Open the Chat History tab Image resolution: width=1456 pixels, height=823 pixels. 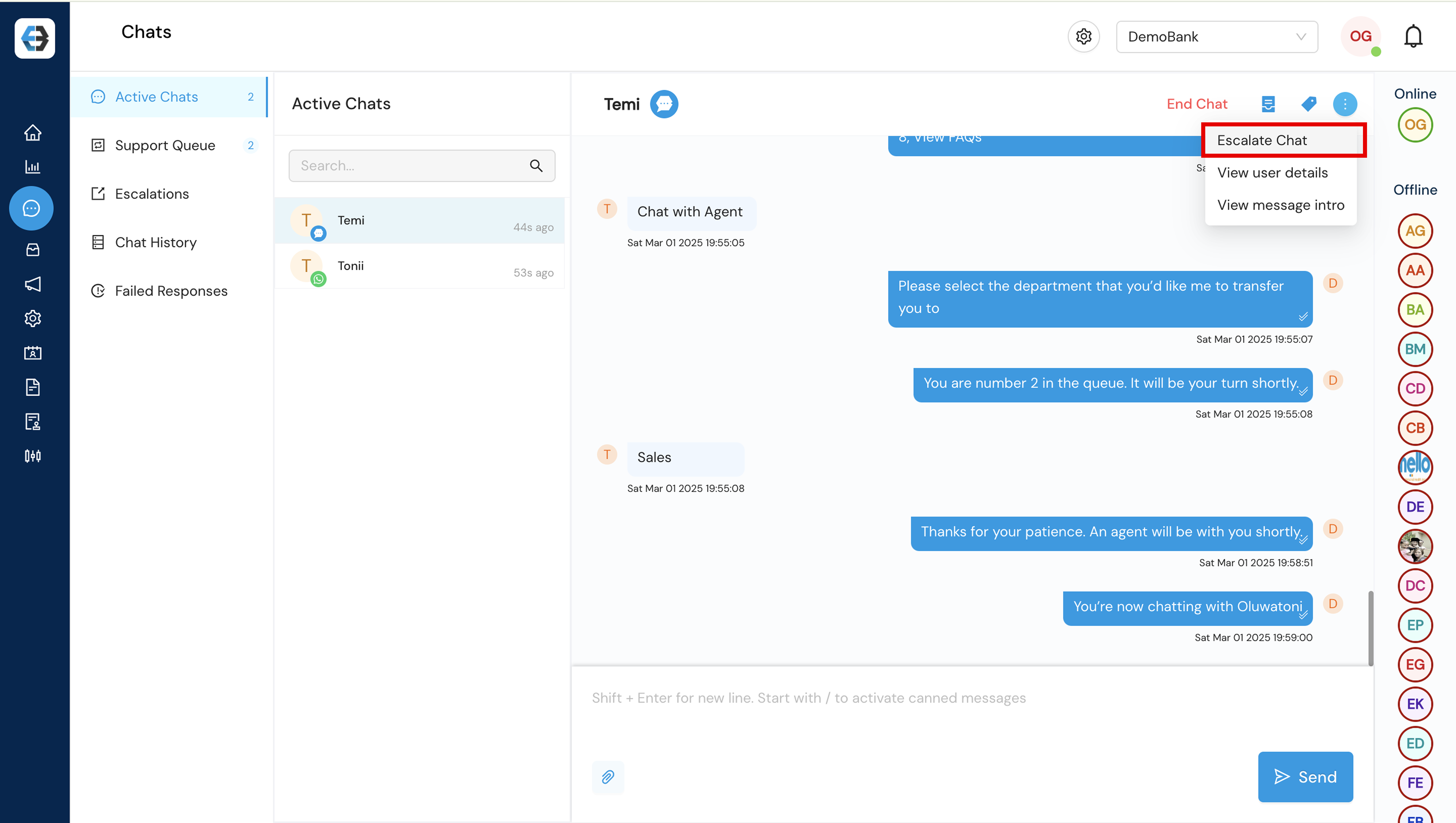169,242
